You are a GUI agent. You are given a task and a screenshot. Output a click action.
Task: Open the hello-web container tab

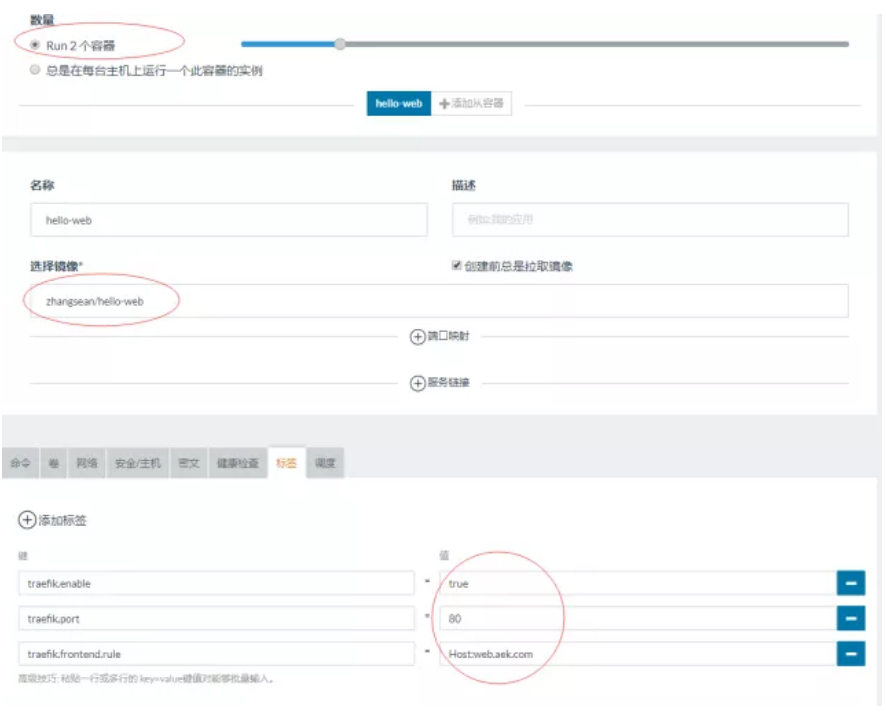tap(399, 103)
